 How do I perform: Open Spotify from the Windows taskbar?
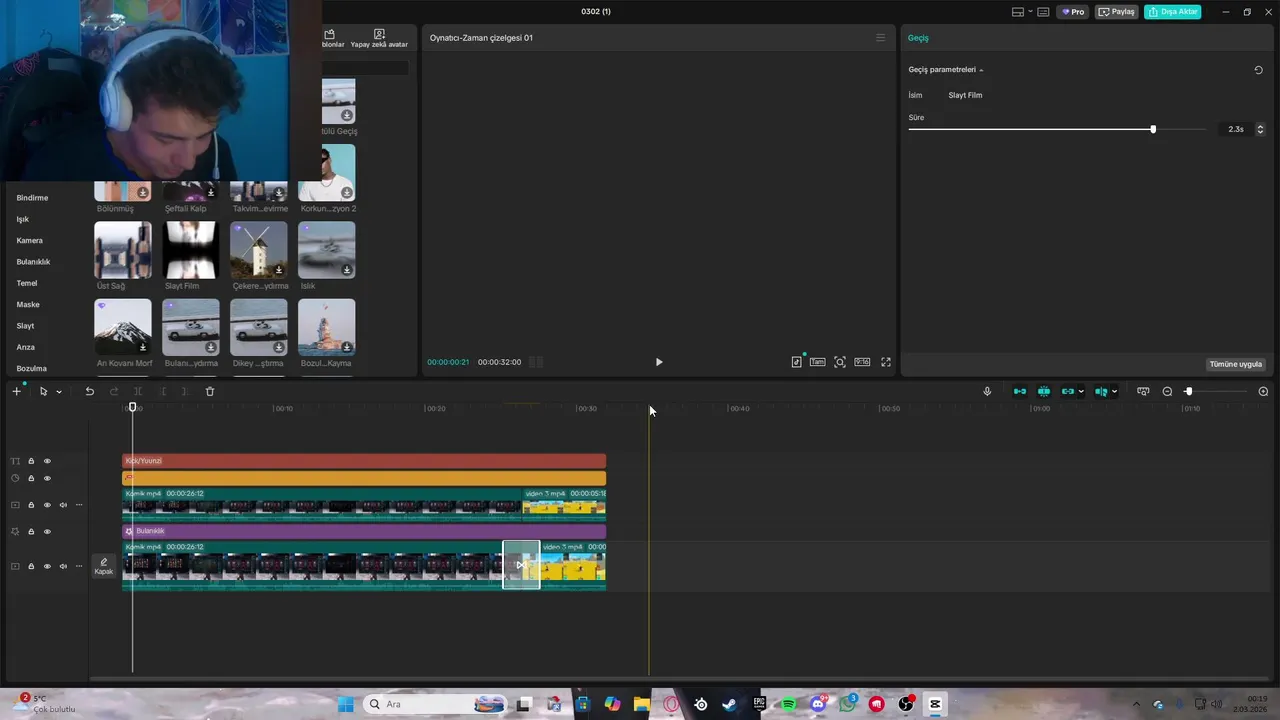coord(788,704)
